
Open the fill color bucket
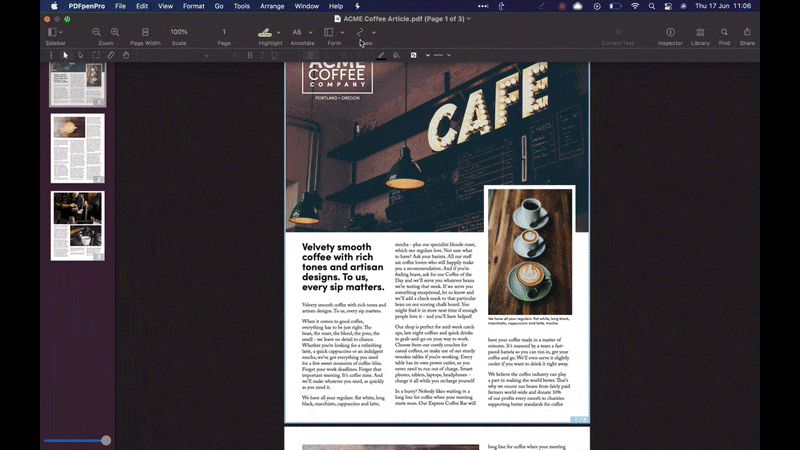(396, 55)
